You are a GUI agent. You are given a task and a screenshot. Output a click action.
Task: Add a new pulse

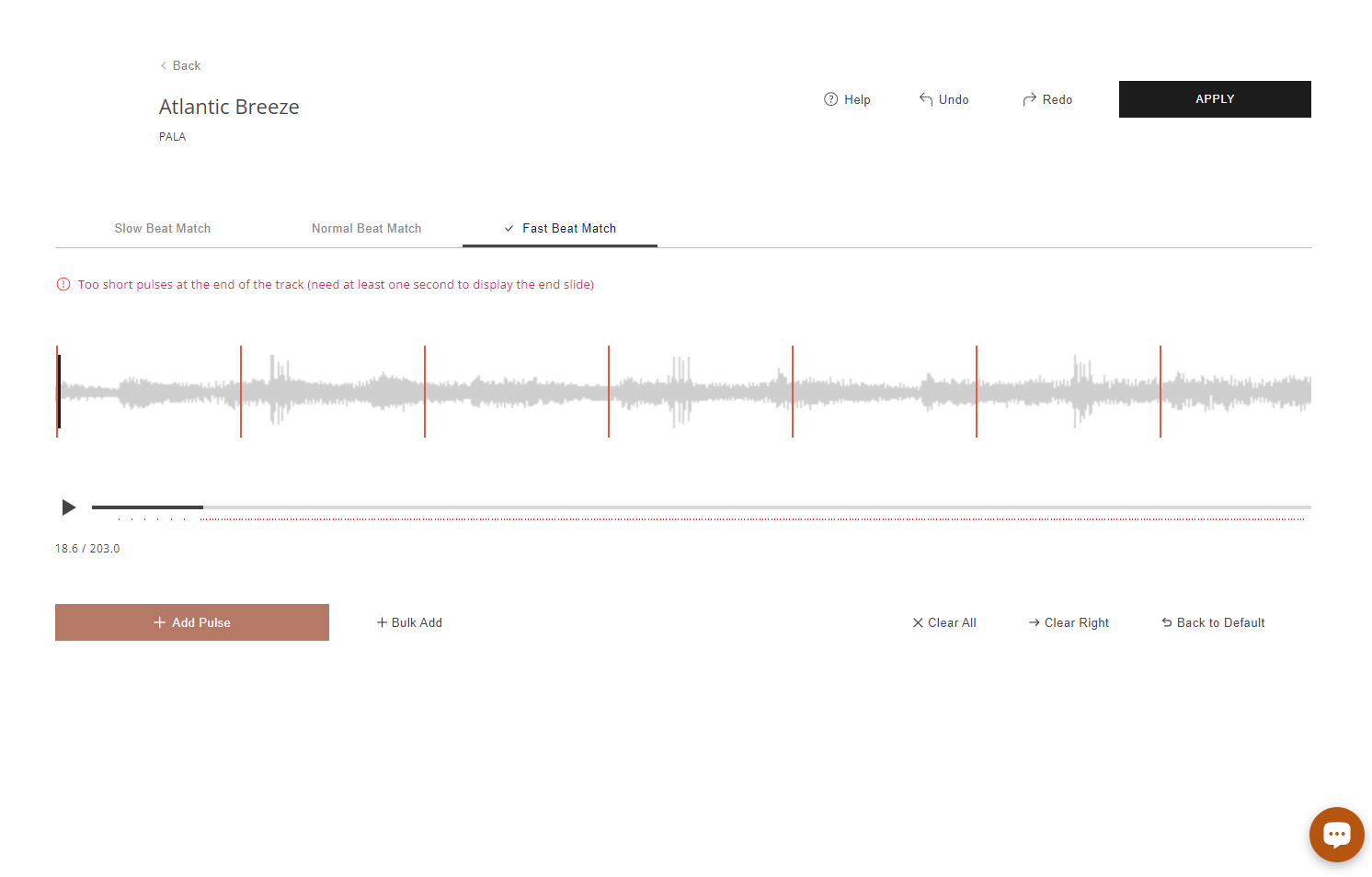(x=192, y=622)
